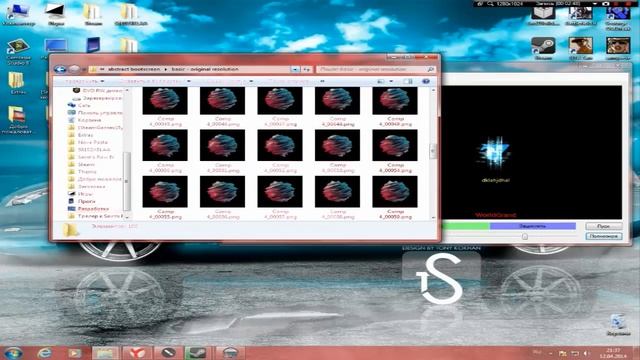Click the Explorer forward arrow button
This screenshot has width=640, height=360.
[74, 69]
